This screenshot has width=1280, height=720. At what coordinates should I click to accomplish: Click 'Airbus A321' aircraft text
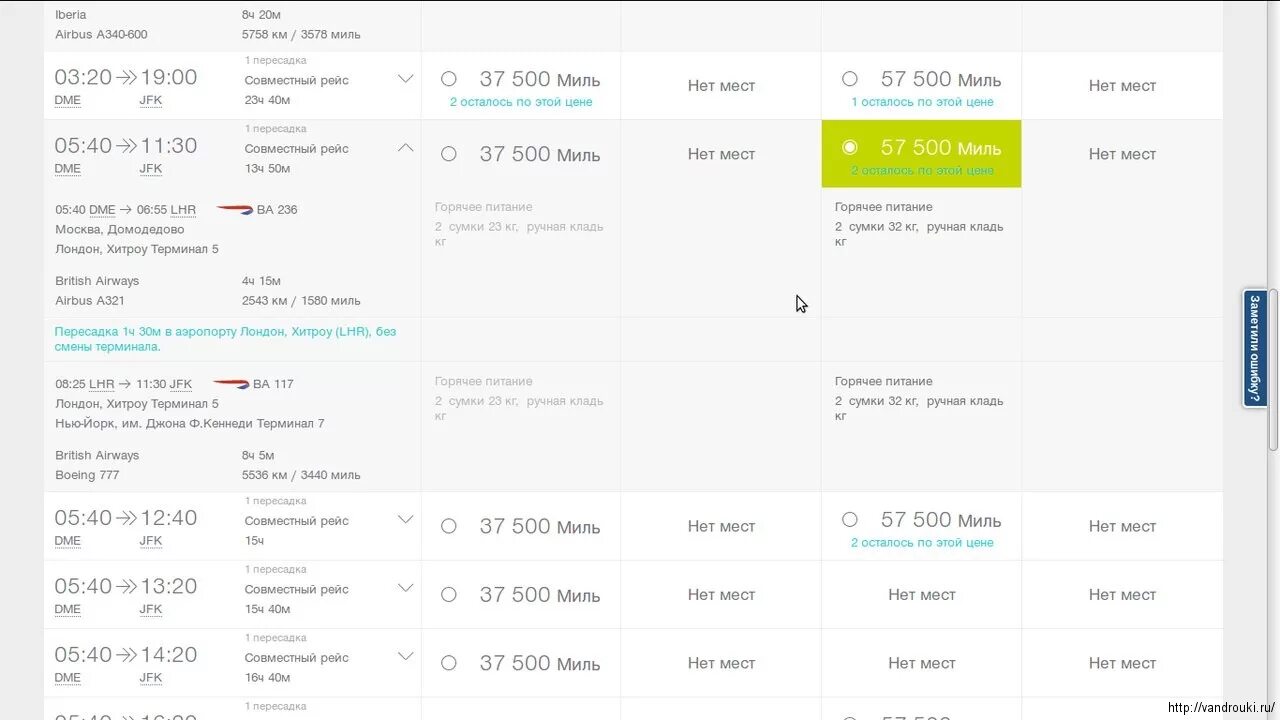click(90, 300)
